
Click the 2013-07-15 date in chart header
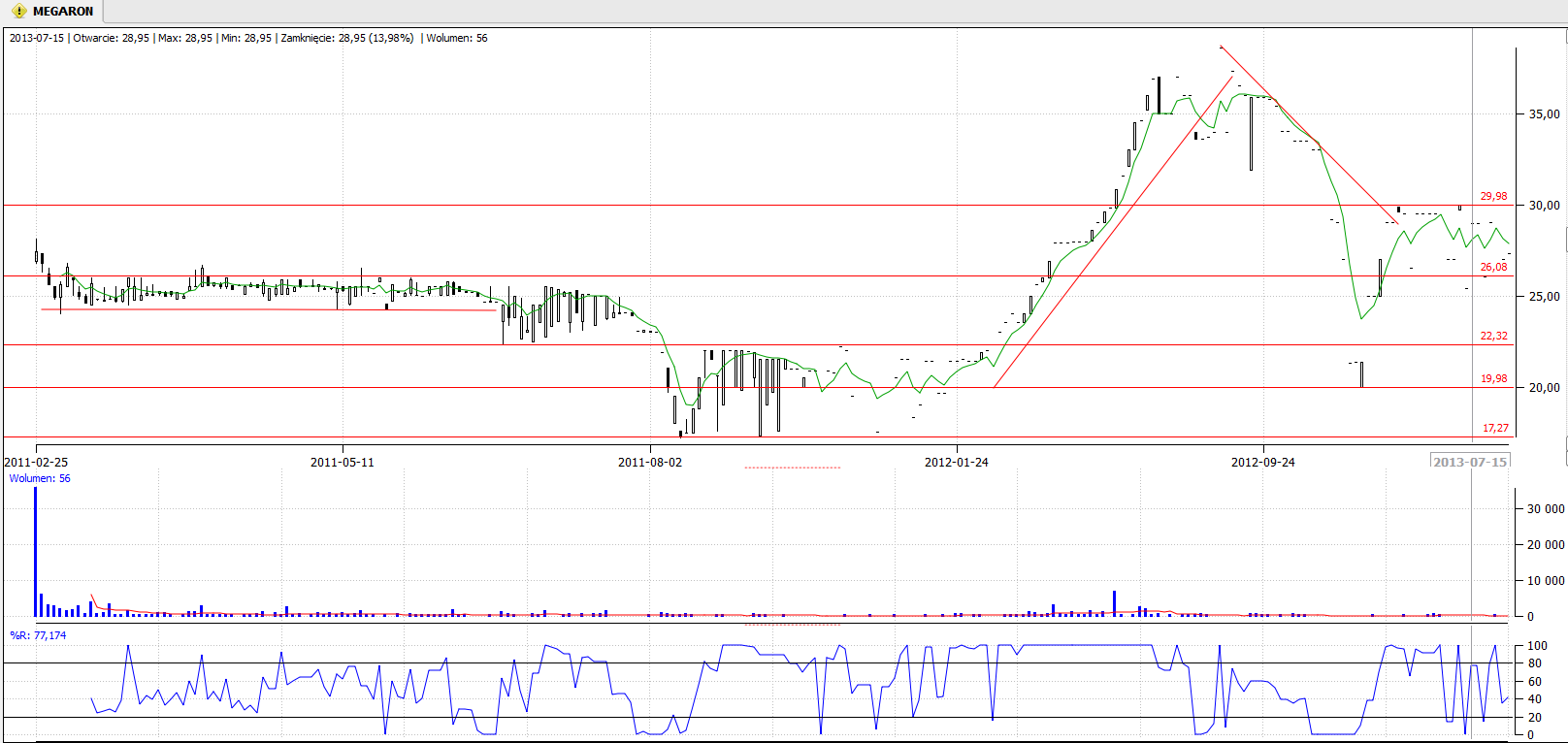(x=37, y=38)
